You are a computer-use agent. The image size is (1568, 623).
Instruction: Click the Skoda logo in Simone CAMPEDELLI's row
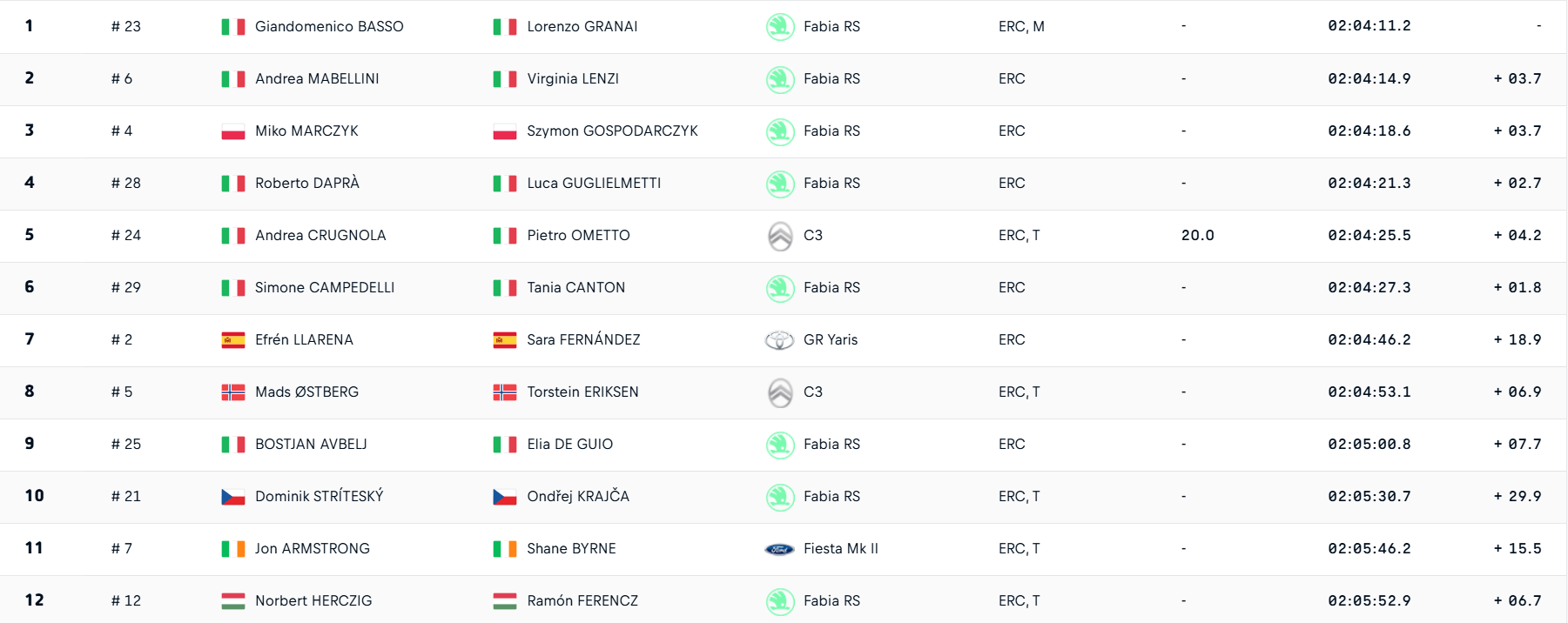780,288
